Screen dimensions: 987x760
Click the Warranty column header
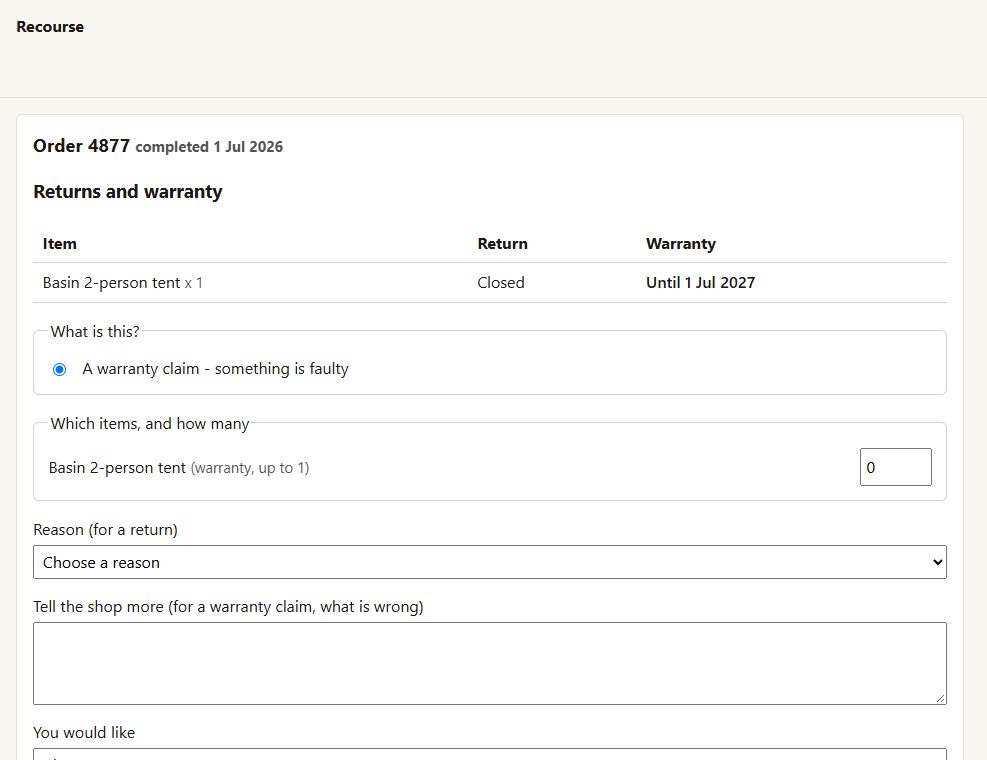[x=681, y=244]
